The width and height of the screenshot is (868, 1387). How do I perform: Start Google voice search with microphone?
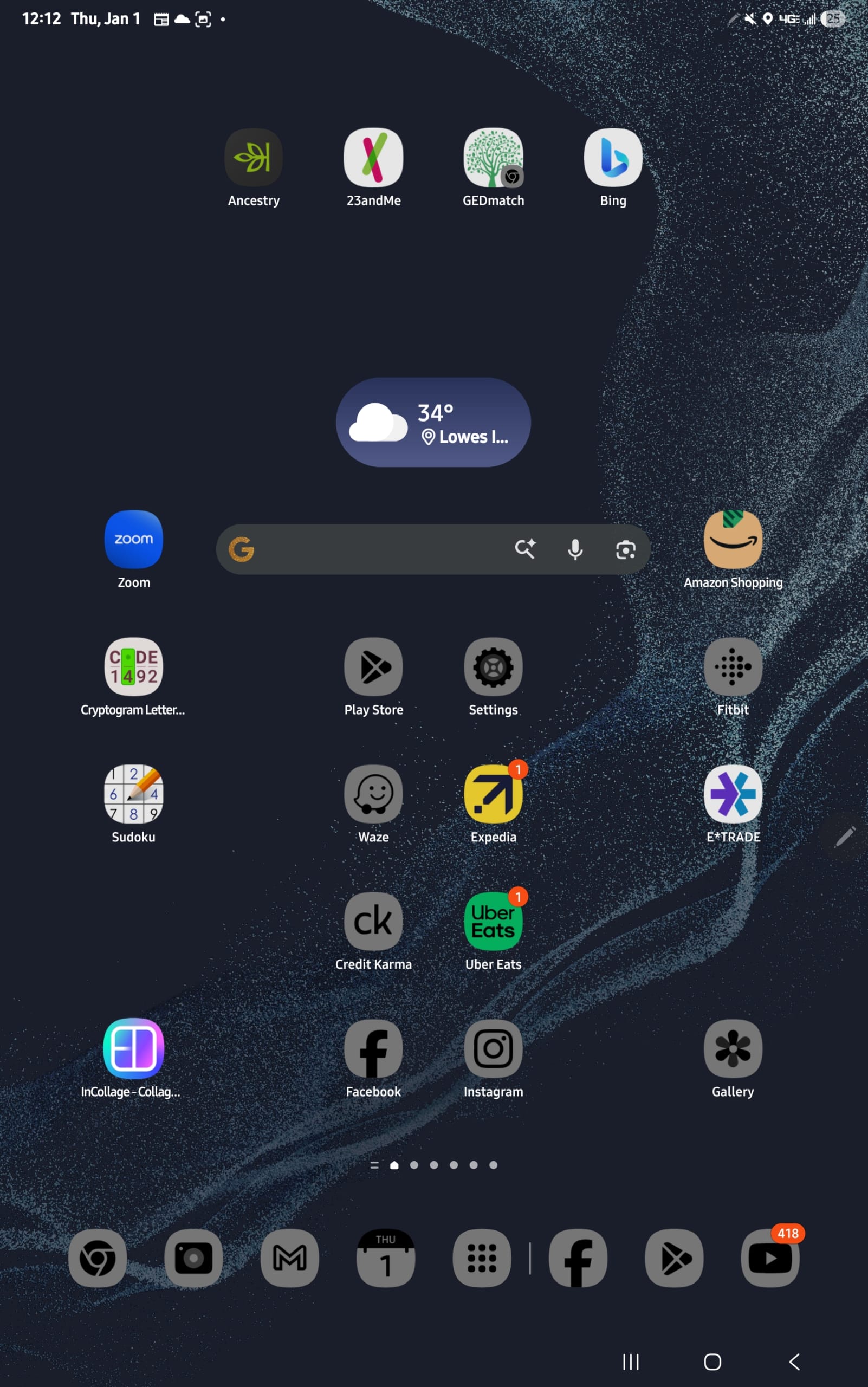coord(575,549)
